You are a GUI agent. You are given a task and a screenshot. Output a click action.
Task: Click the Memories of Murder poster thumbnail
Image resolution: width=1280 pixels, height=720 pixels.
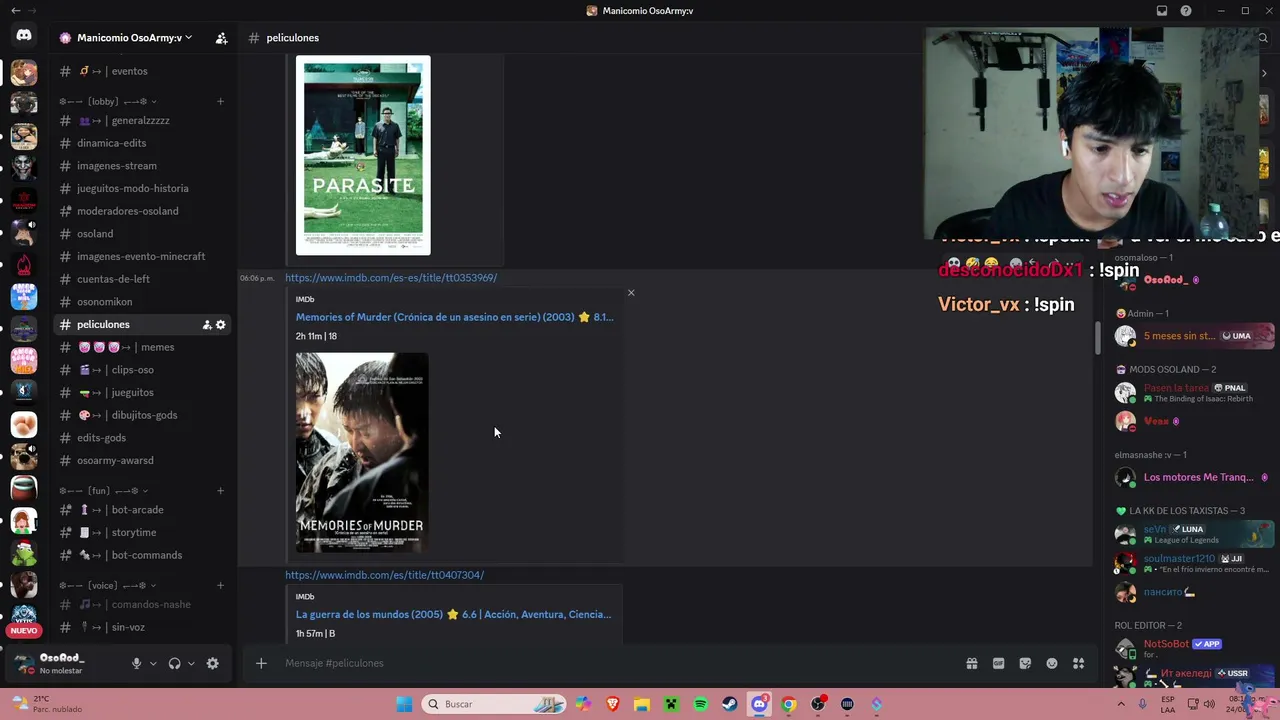(x=362, y=453)
